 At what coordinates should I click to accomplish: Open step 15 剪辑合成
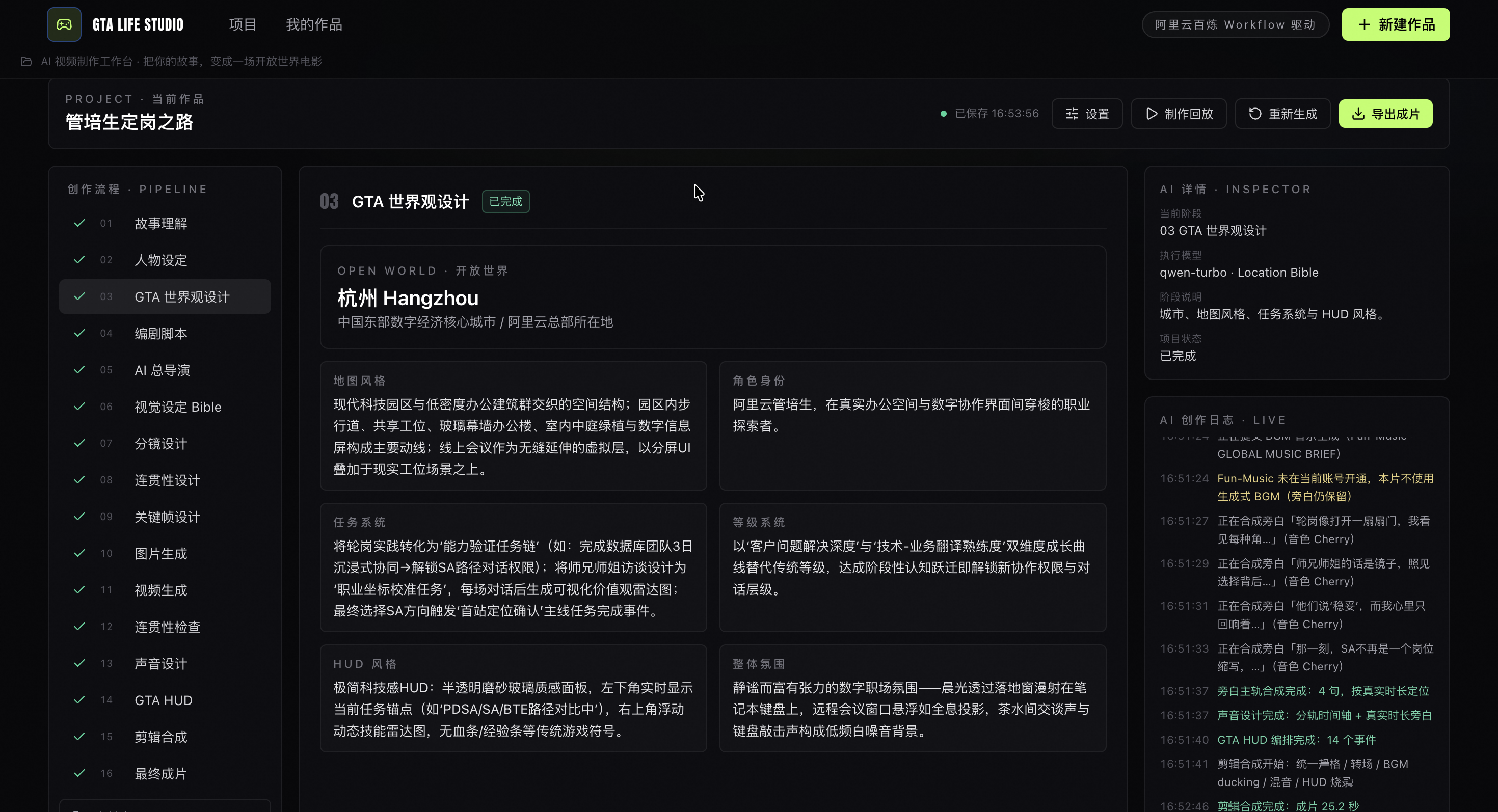coord(165,737)
